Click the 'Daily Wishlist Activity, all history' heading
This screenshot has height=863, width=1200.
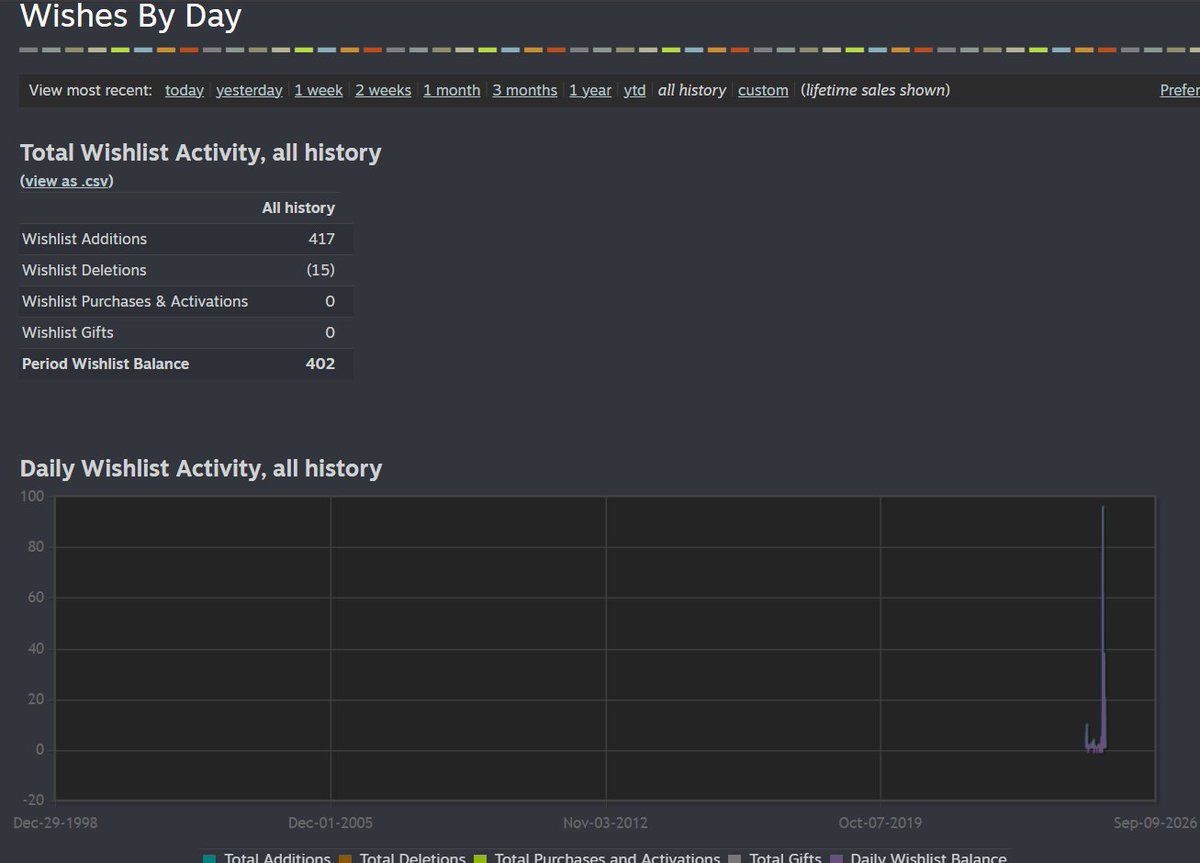click(201, 468)
